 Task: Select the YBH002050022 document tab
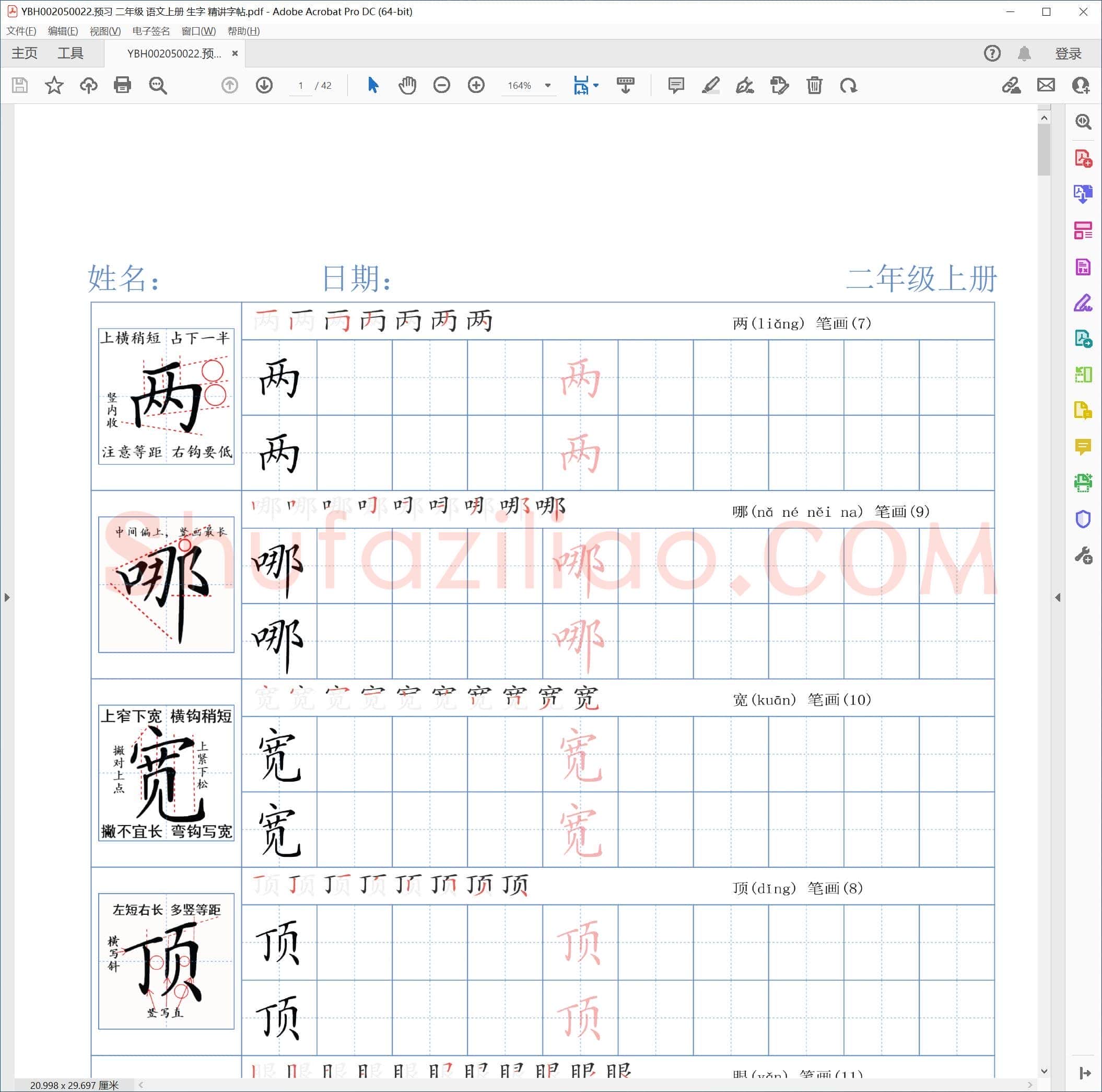click(174, 54)
